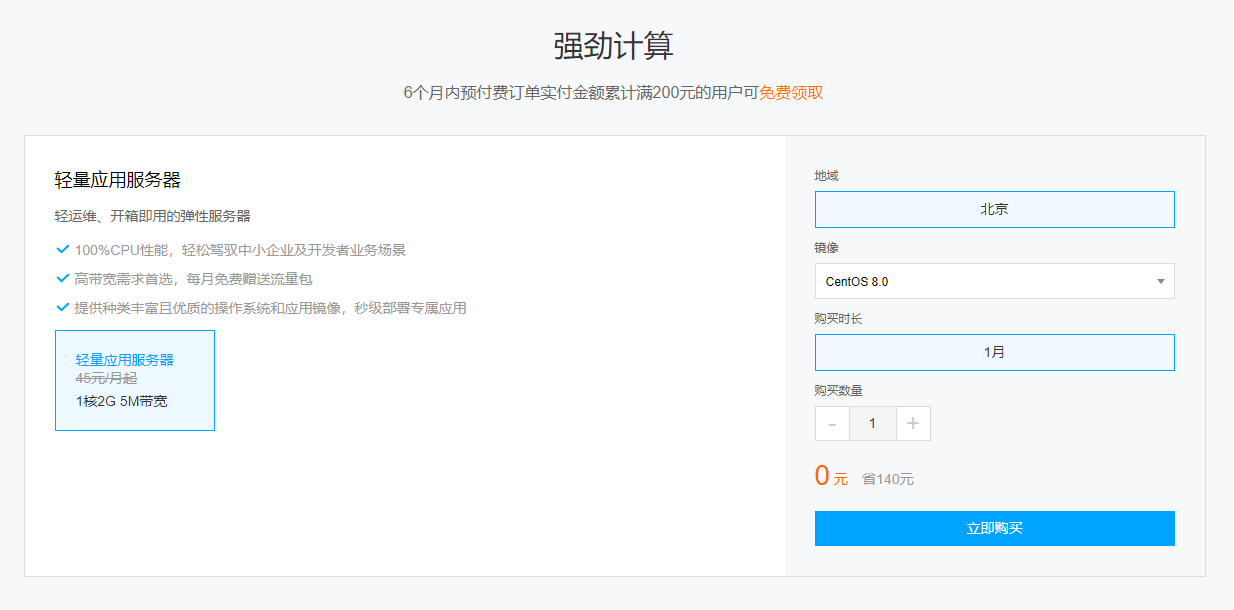Image resolution: width=1234 pixels, height=610 pixels.
Task: Click the 省140元 savings text
Action: pyautogui.click(x=888, y=479)
